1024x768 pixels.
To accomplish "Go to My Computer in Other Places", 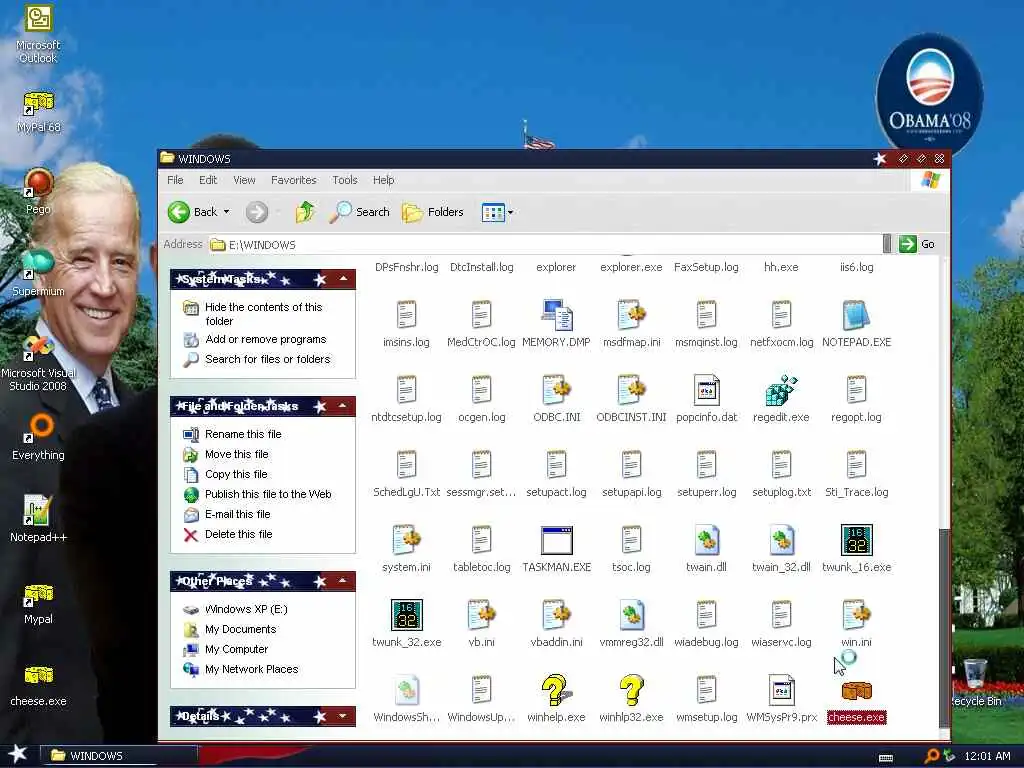I will [236, 649].
